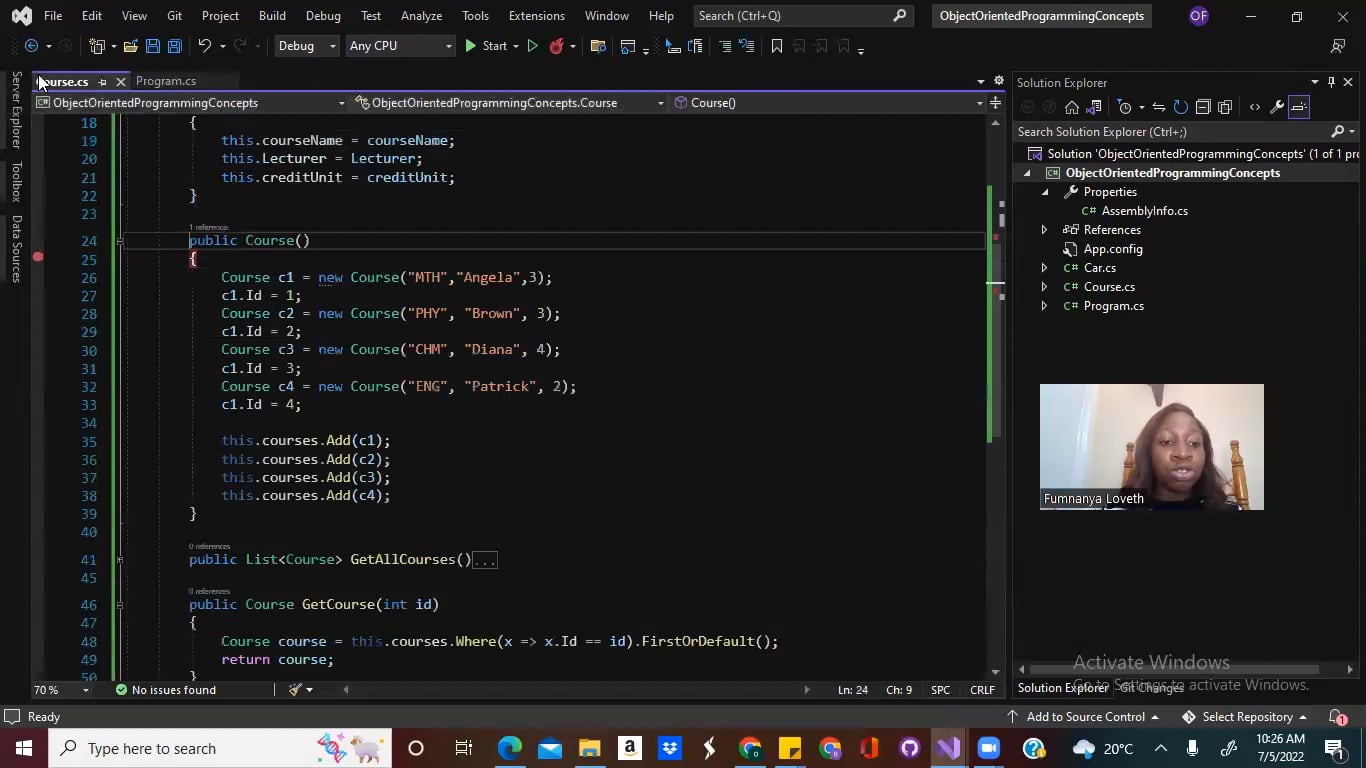
Task: Save the current file with Save icon
Action: 152,46
